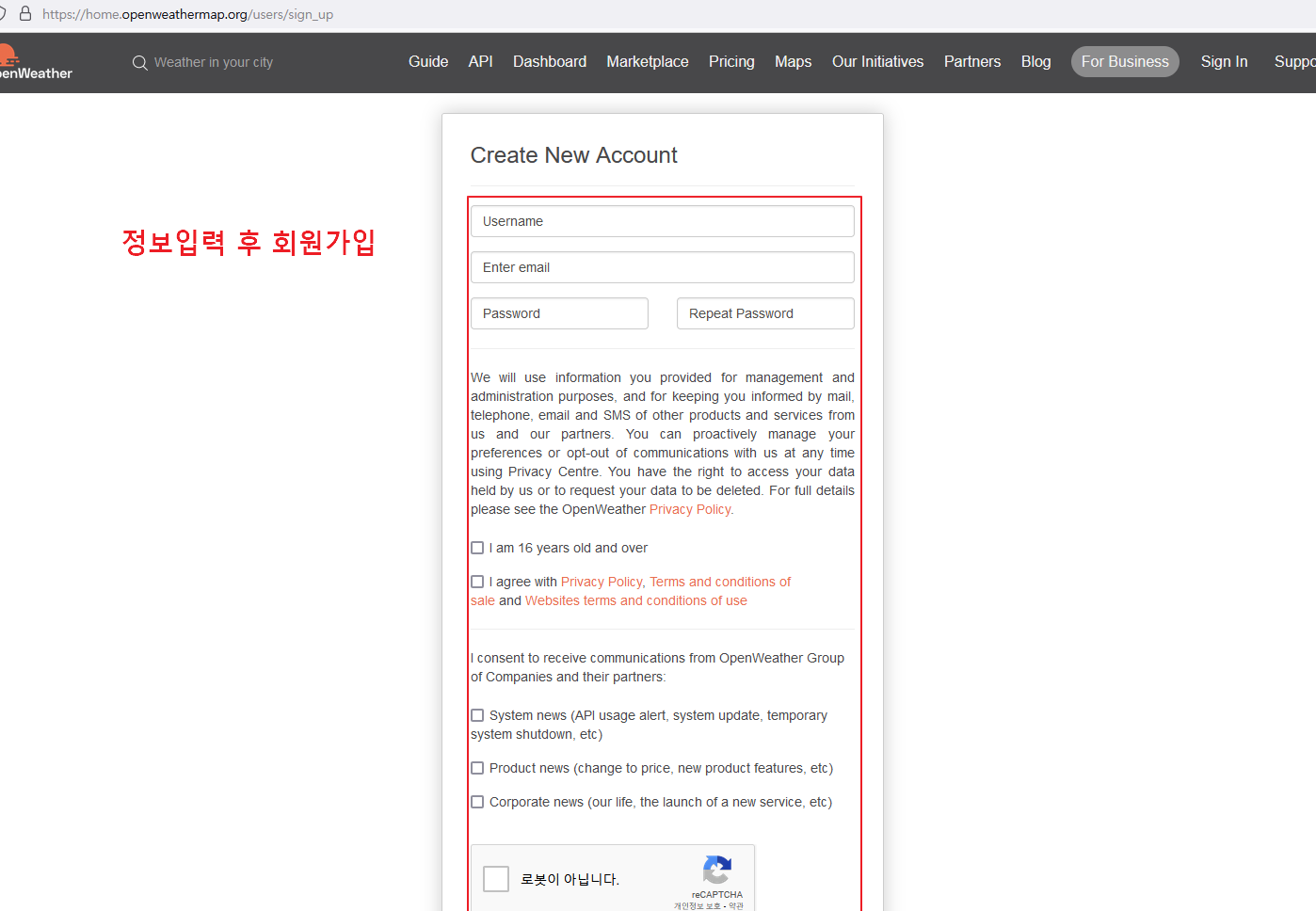This screenshot has height=911, width=1316.
Task: Click the For Business button
Action: [1125, 62]
